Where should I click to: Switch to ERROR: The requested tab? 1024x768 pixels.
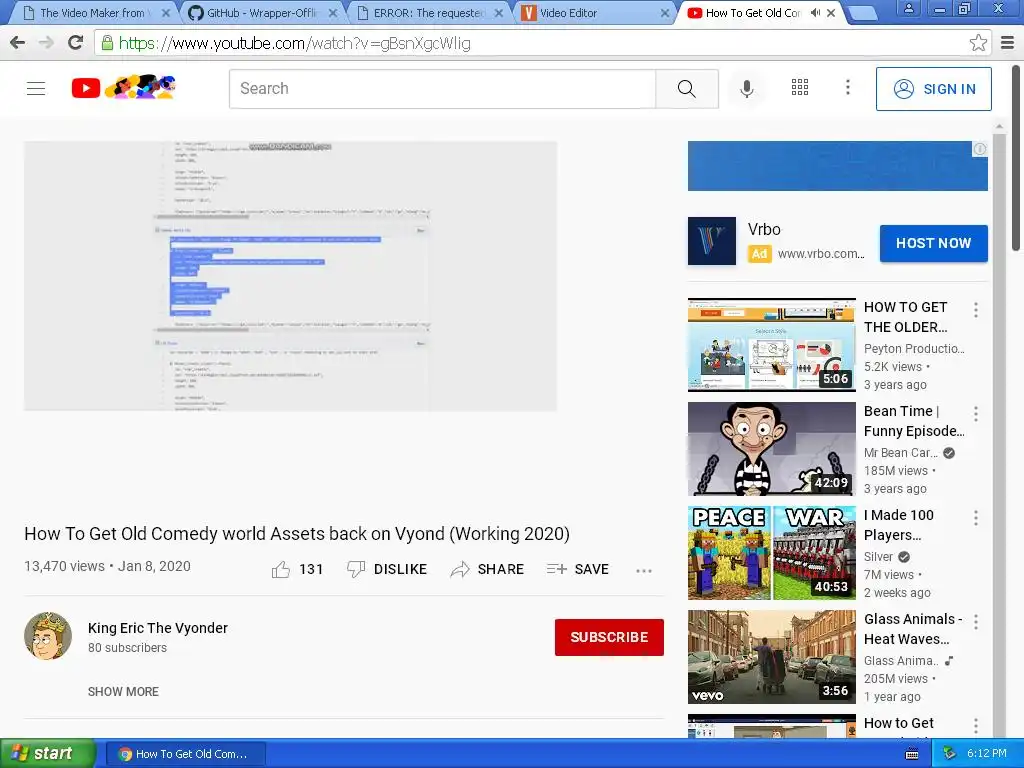(x=428, y=13)
